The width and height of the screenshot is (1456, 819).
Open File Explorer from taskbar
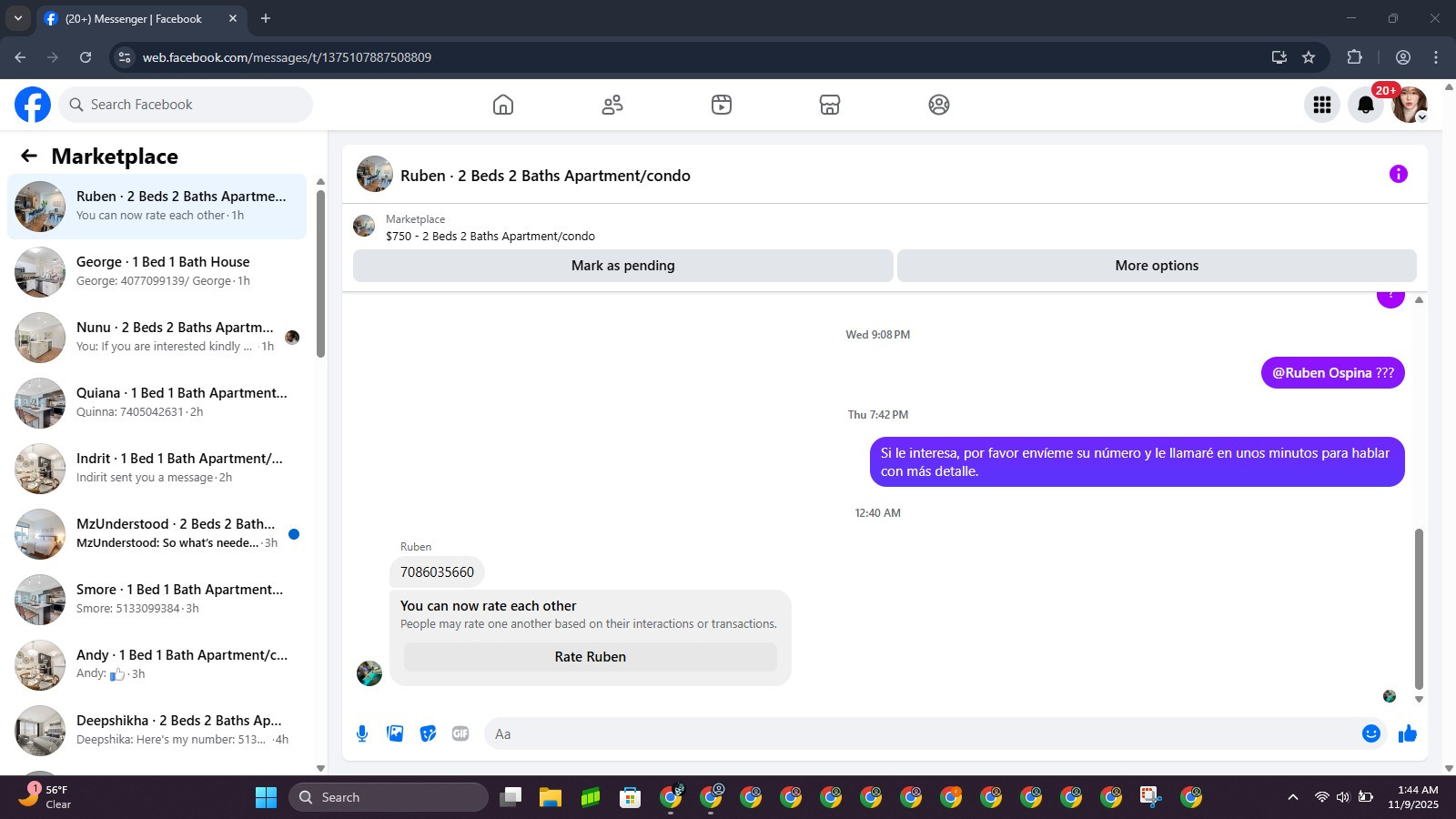(551, 797)
